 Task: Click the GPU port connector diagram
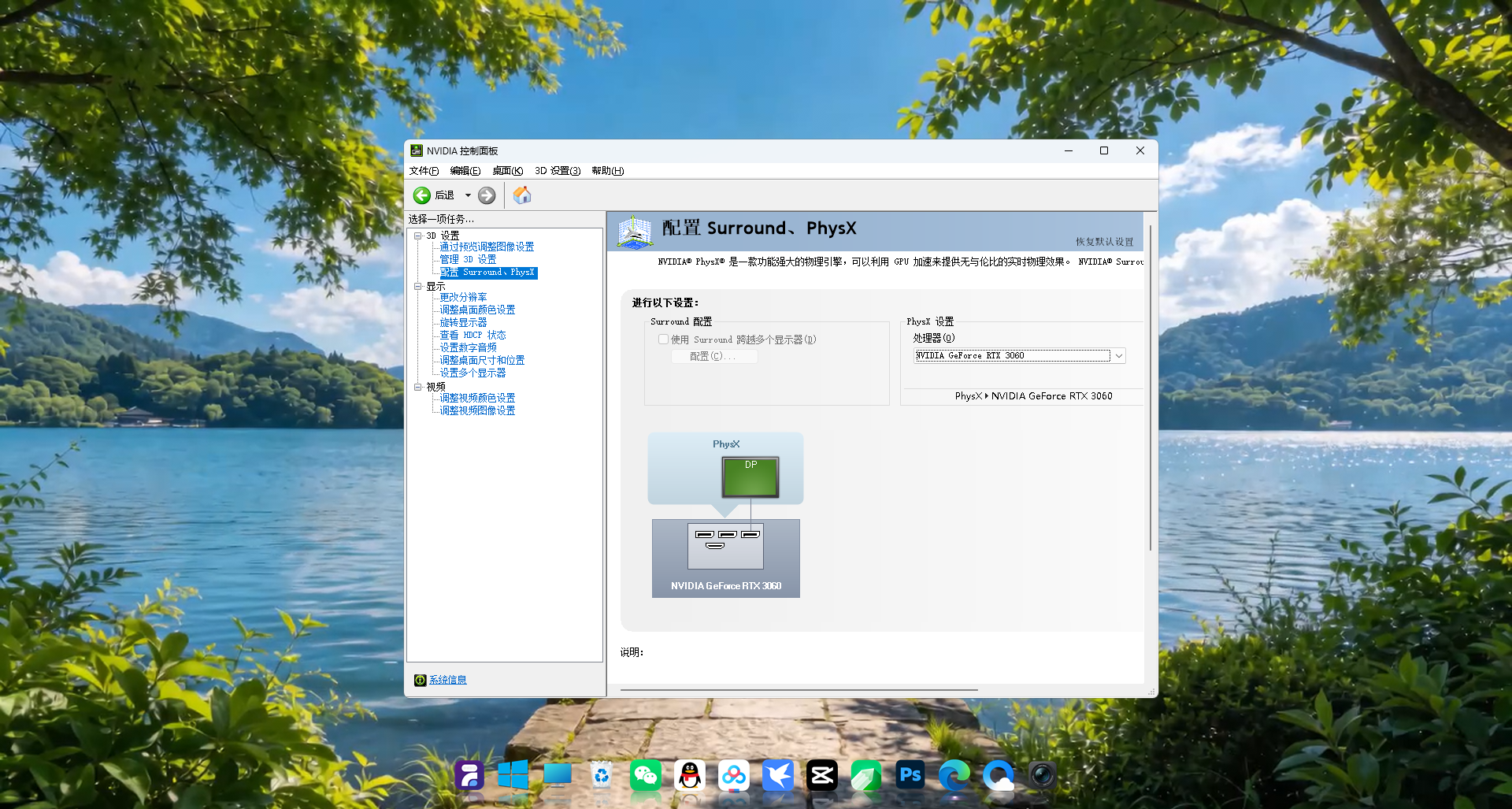click(x=725, y=546)
